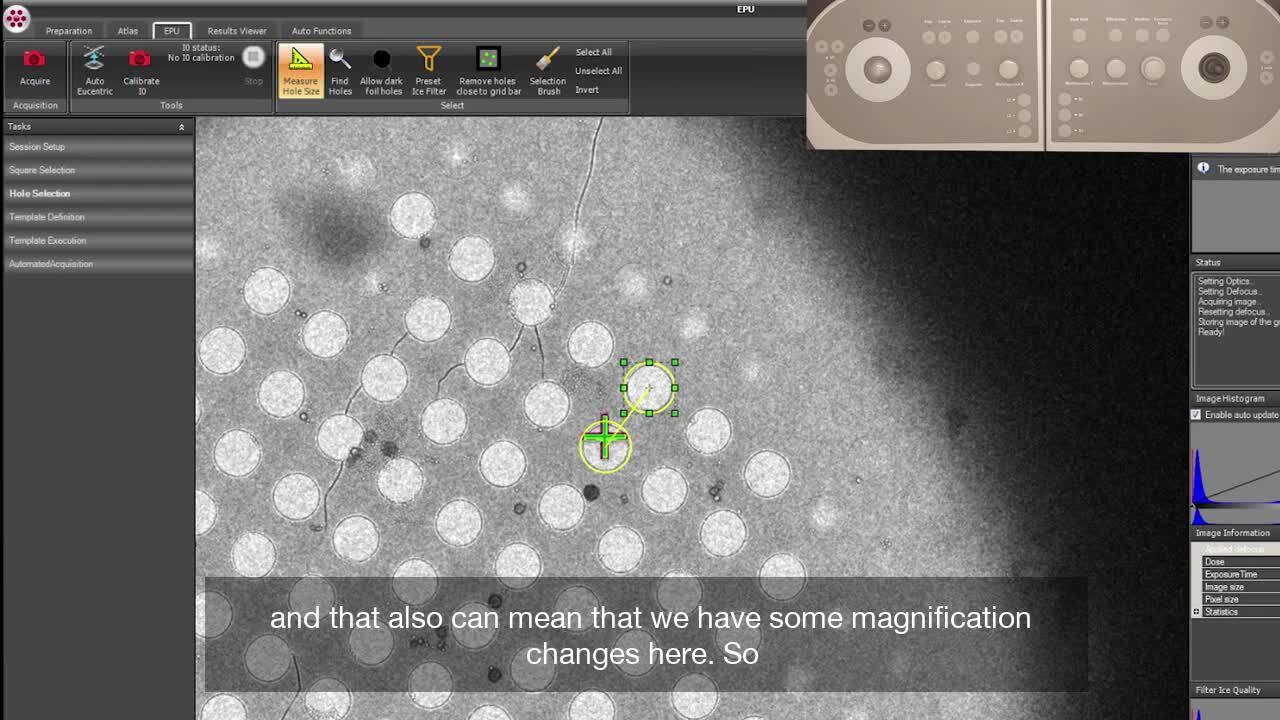Open the Template Definition task
Image resolution: width=1280 pixels, height=720 pixels.
click(x=47, y=217)
